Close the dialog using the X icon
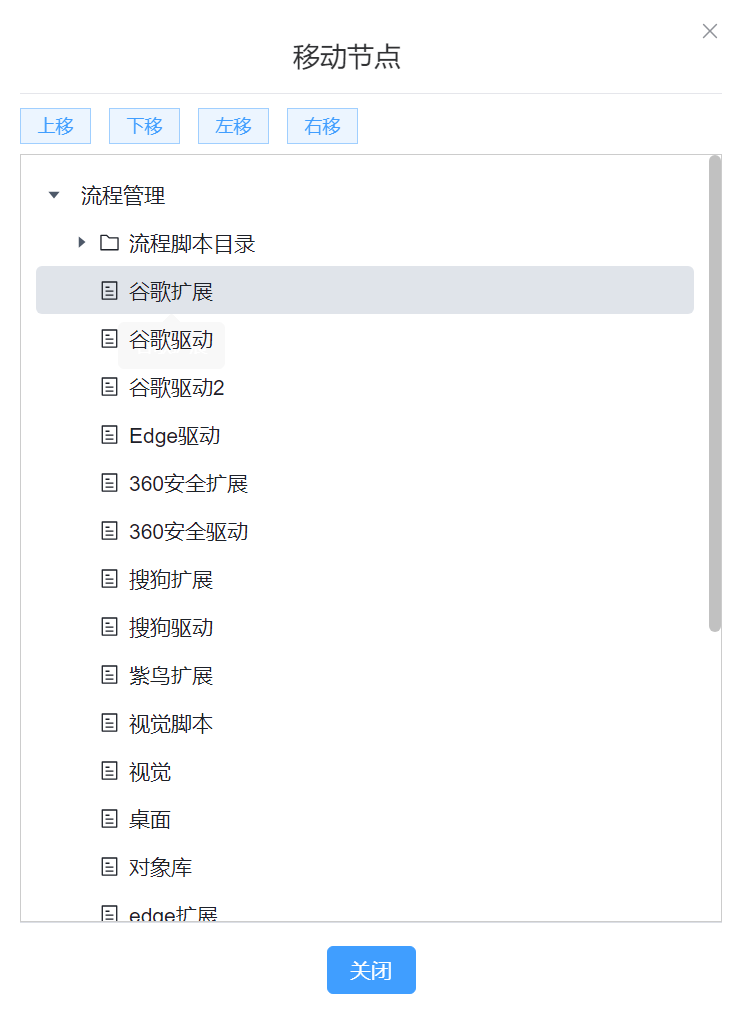 click(x=710, y=31)
